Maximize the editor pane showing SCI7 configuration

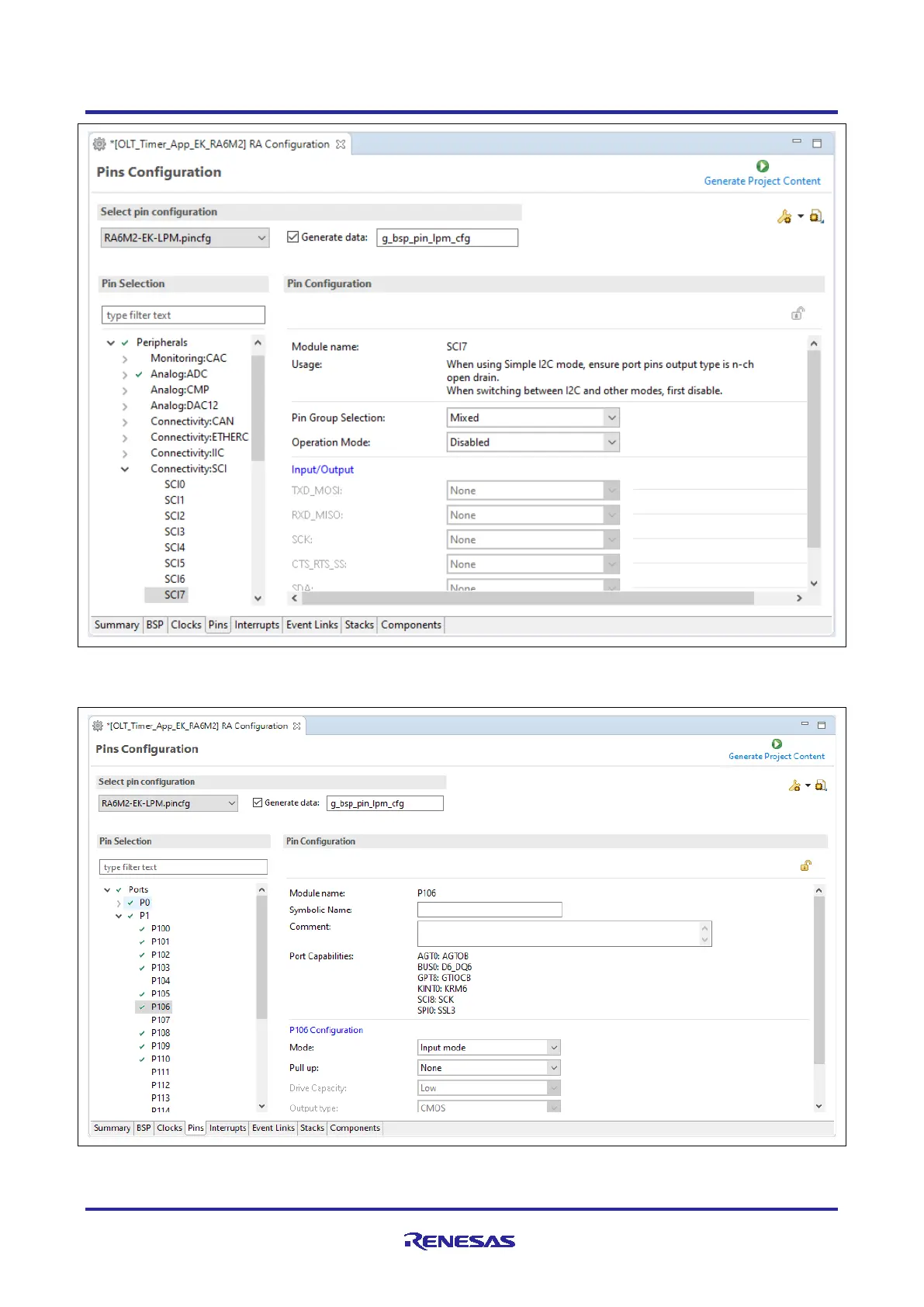point(817,143)
